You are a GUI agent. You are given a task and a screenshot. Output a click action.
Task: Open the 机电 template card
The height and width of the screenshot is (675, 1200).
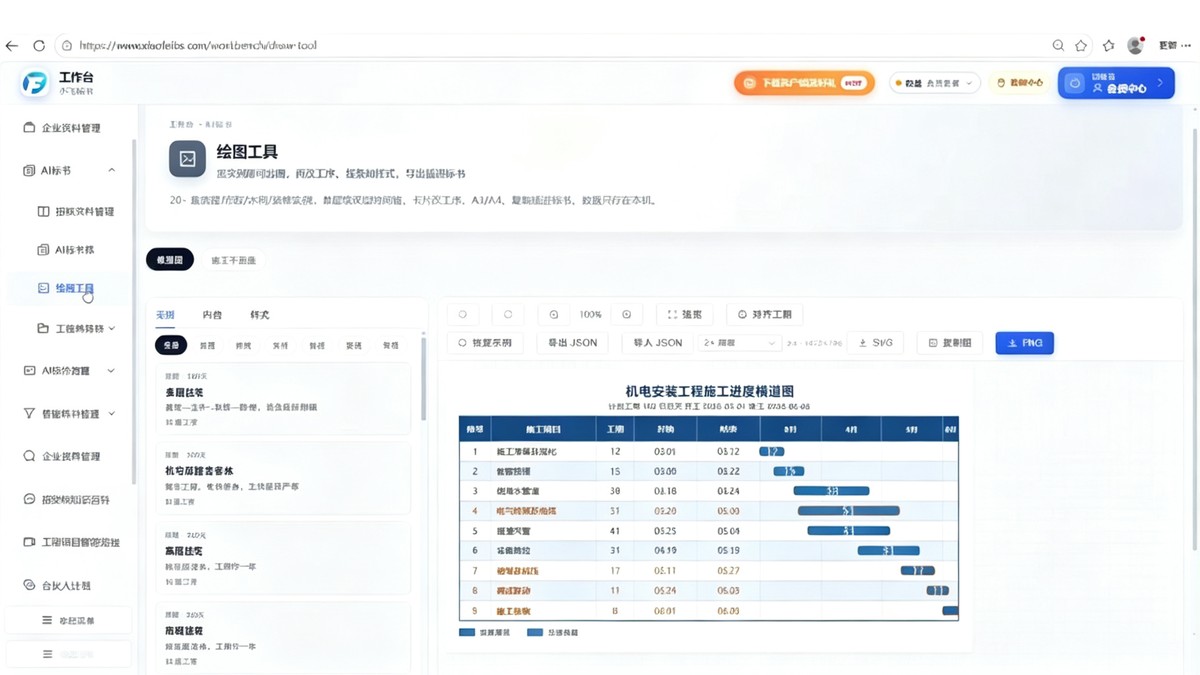[x=283, y=476]
